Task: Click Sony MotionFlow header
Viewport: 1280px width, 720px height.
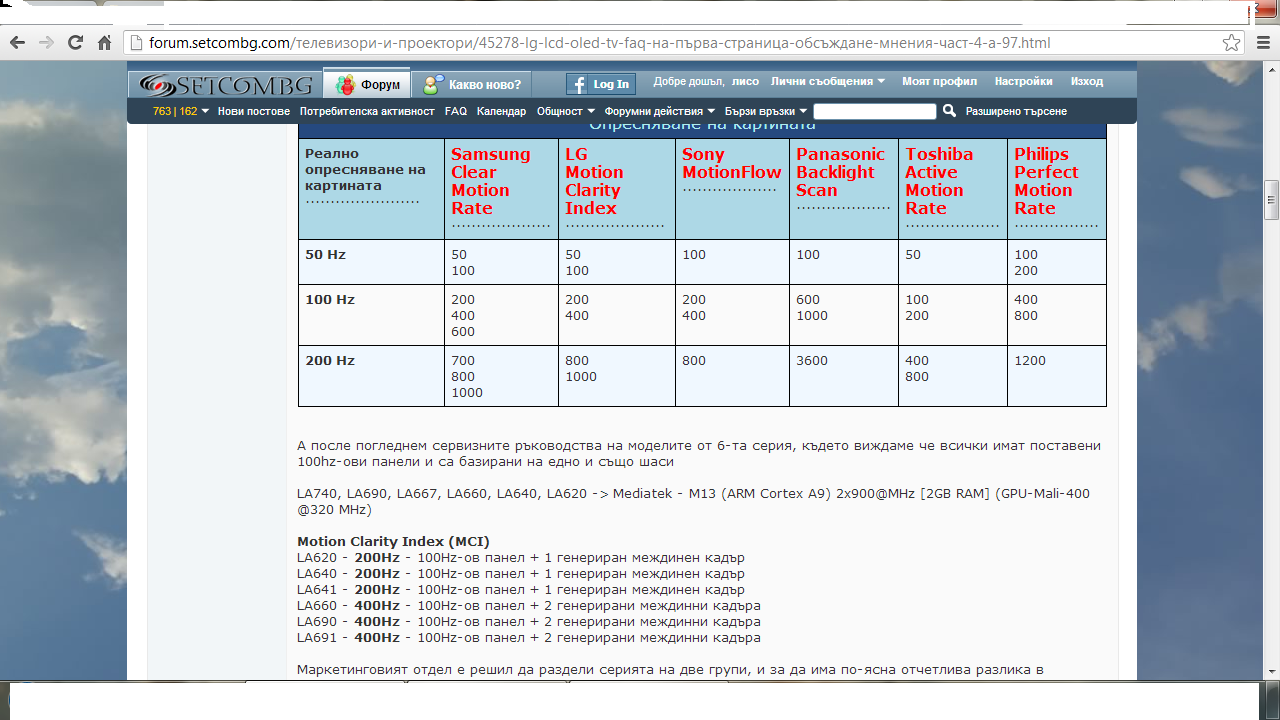Action: (732, 163)
